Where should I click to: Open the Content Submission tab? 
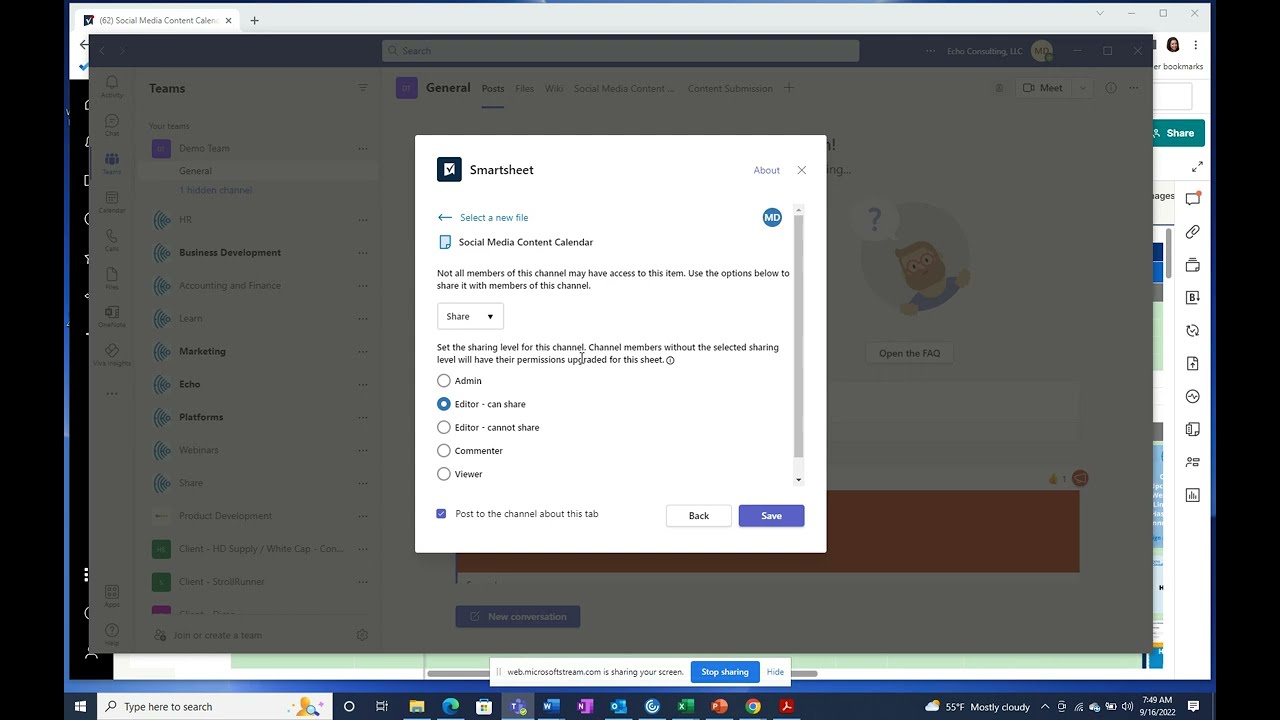730,89
